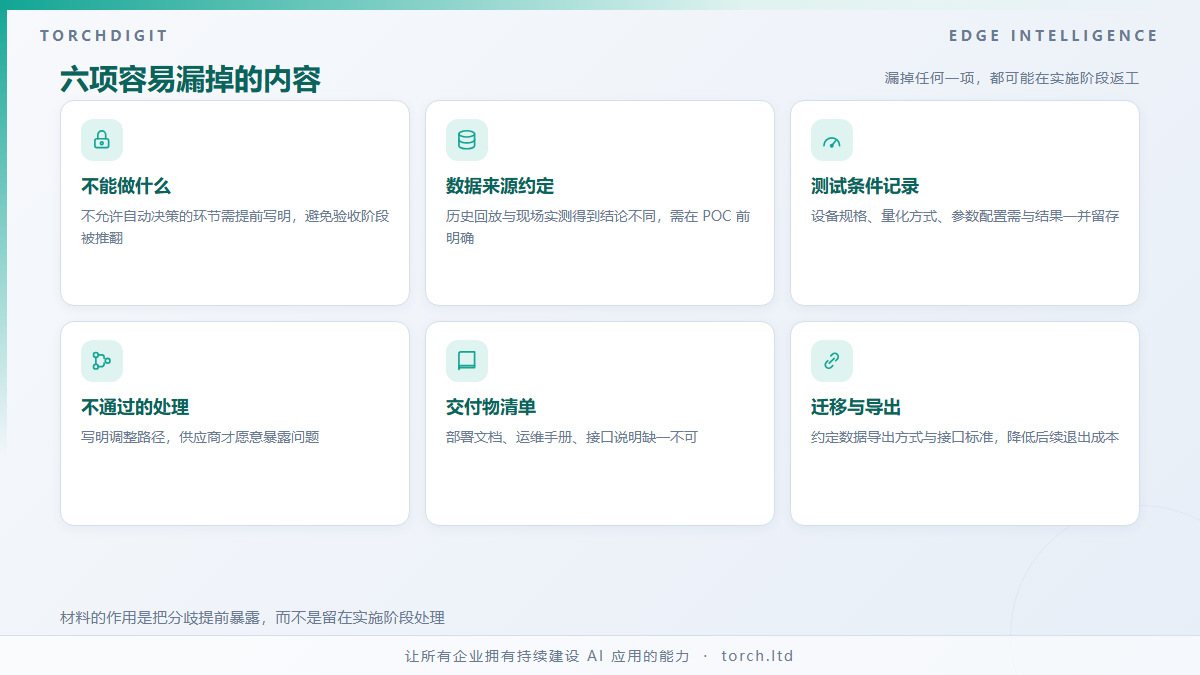Screen dimensions: 1200x675
Task: Click the subtitle 漏掉任何一项，都可能在实施阶段返工
Action: click(x=1012, y=78)
